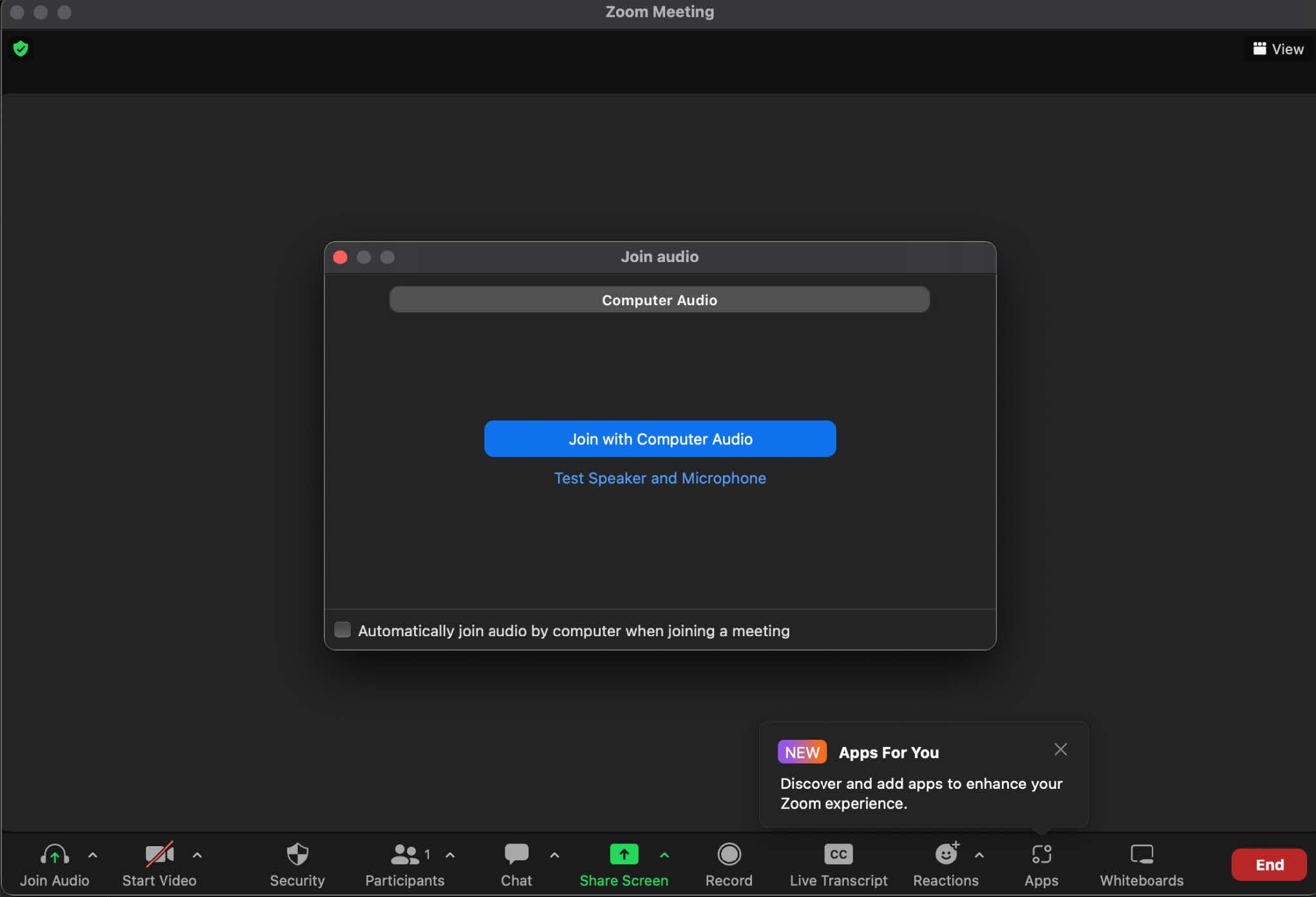1316x897 pixels.
Task: Click the Apps For You popup title
Action: pyautogui.click(x=888, y=753)
